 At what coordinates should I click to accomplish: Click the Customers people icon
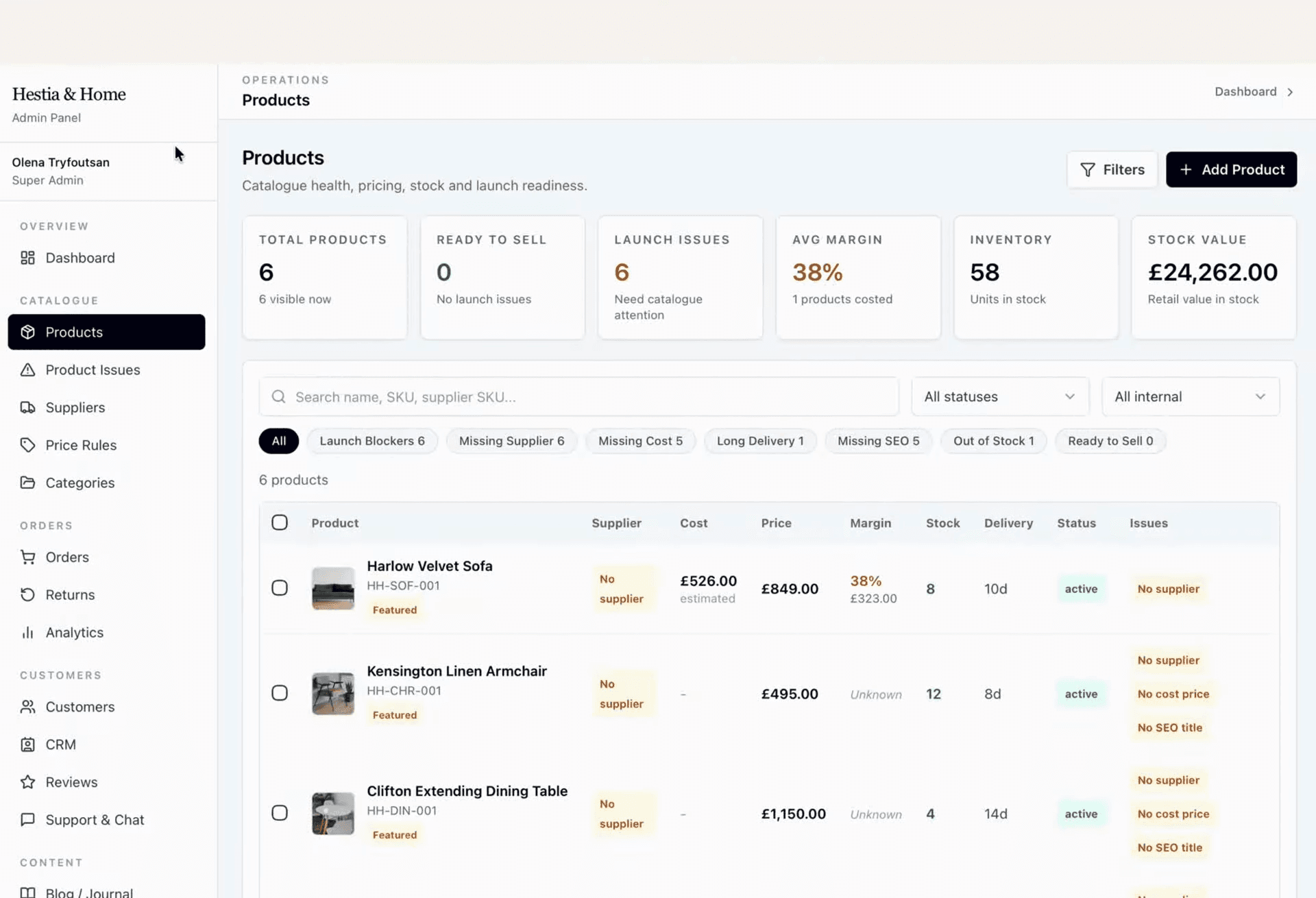coord(27,707)
